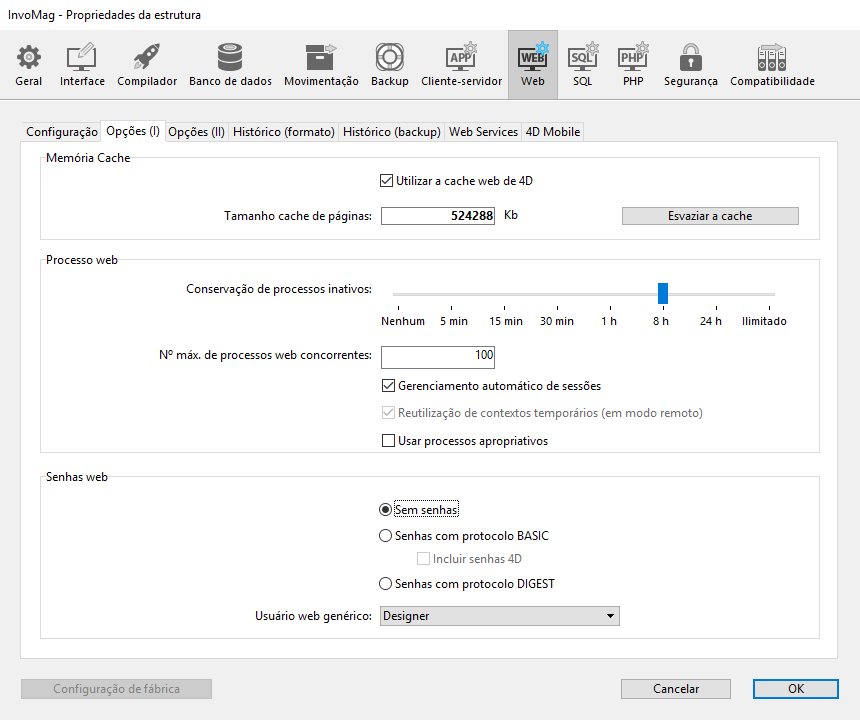This screenshot has width=860, height=720.
Task: Switch to the Histórico (backup) tab
Action: pos(392,132)
